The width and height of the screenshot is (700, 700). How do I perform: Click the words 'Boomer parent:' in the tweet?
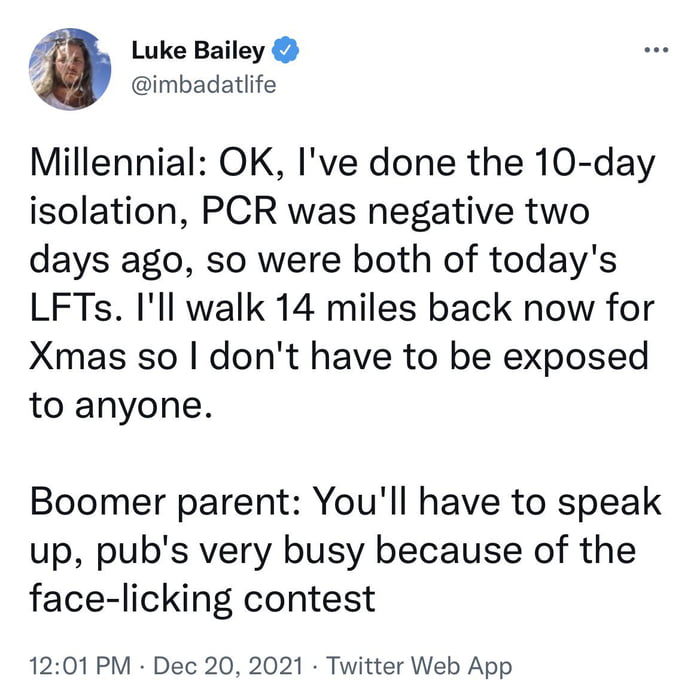coord(165,503)
